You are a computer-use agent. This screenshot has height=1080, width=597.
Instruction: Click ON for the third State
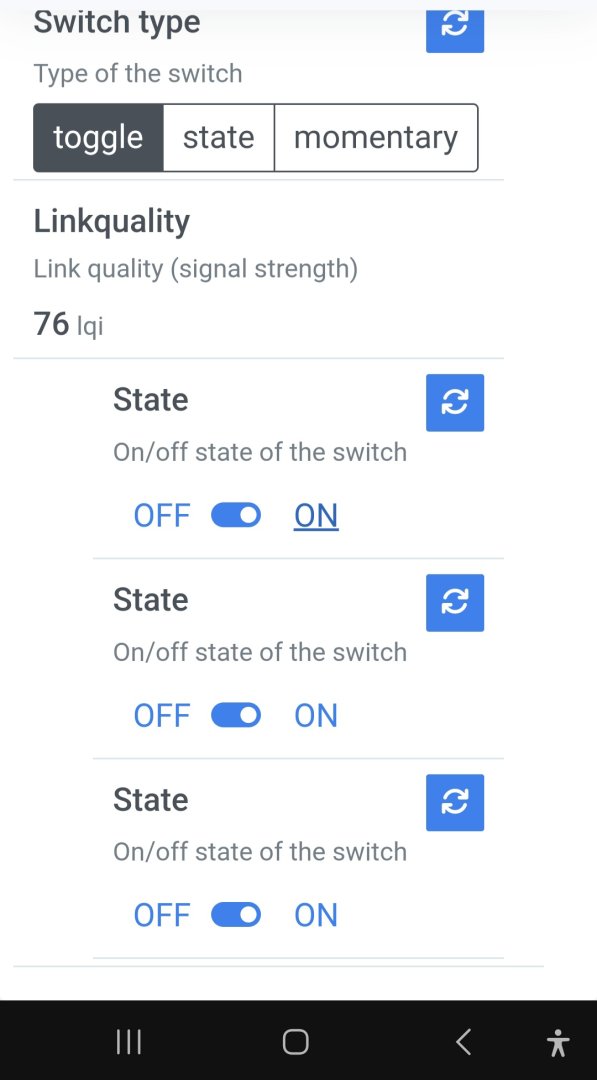[x=316, y=915]
